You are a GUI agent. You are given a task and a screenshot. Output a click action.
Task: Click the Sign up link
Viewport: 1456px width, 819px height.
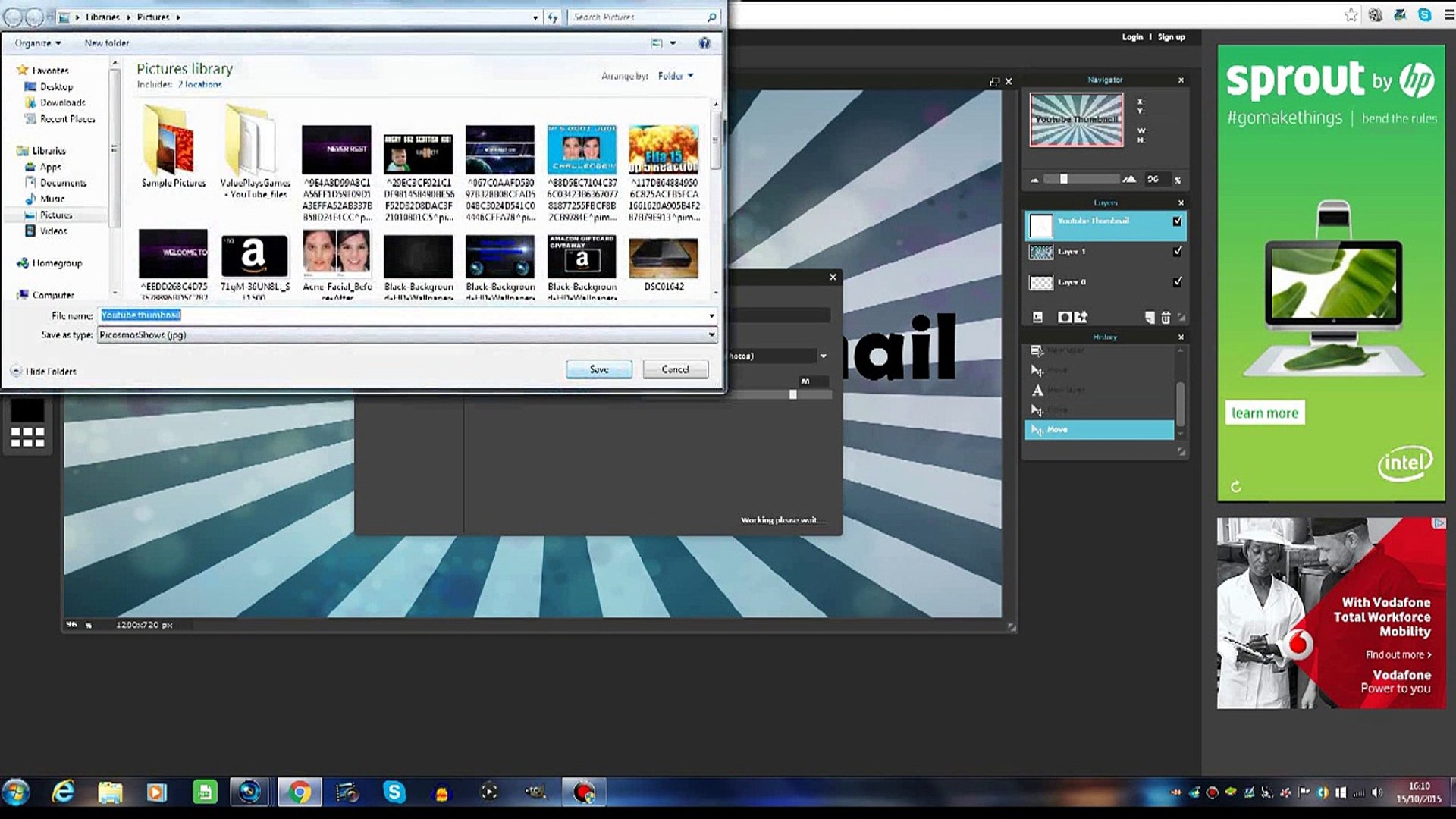pos(1171,37)
